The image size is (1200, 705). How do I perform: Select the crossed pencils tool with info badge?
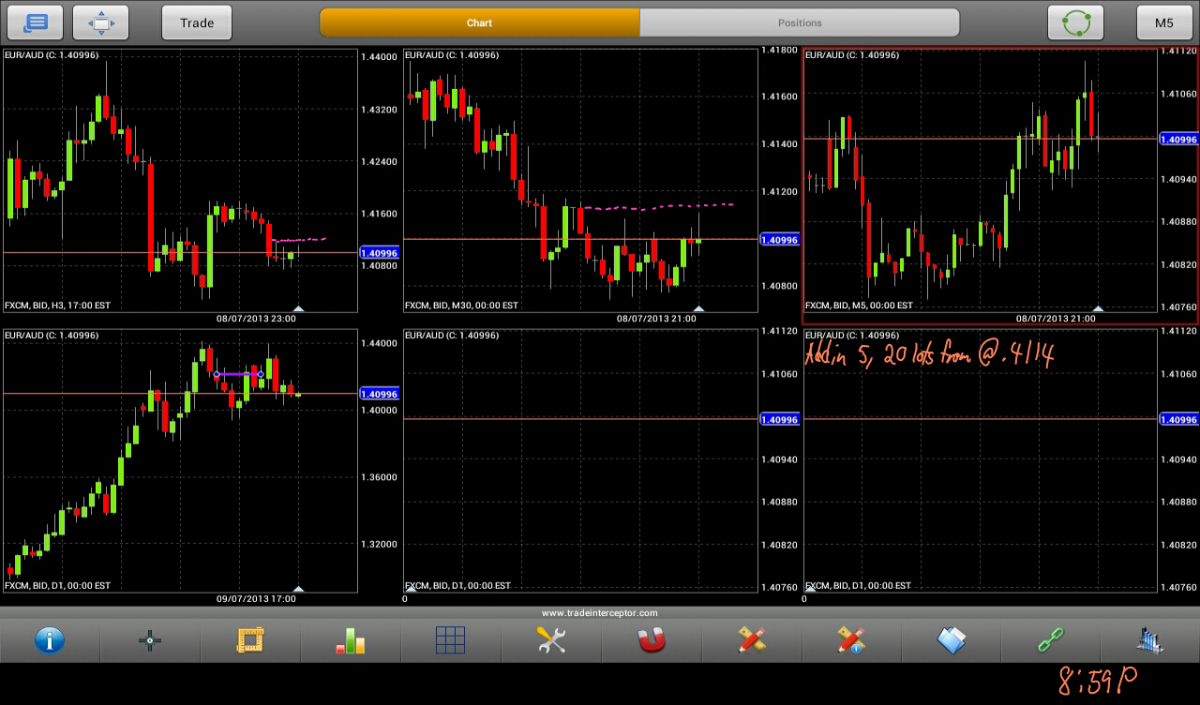tap(851, 640)
